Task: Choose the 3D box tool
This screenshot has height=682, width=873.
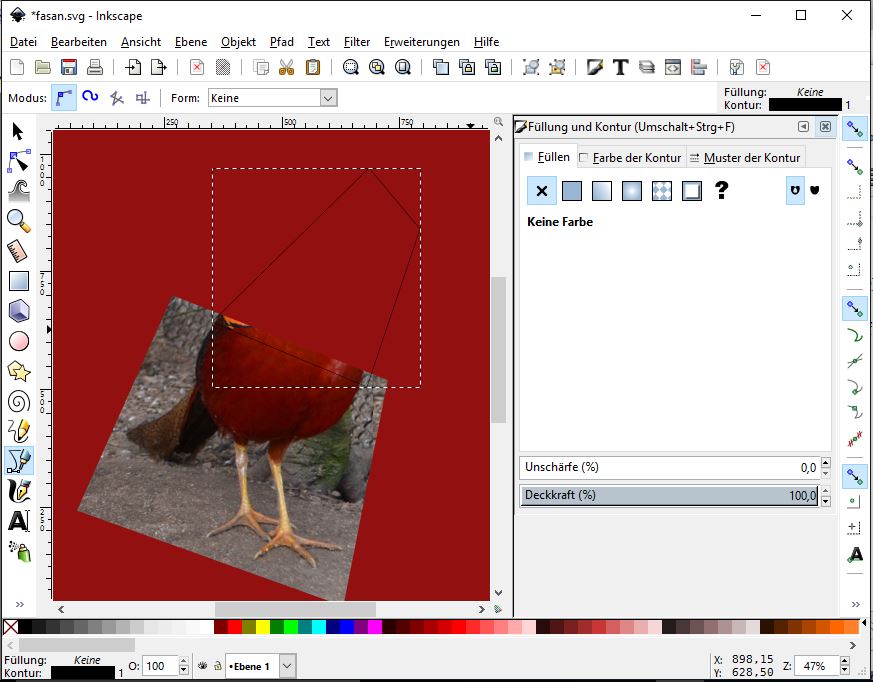Action: 18,311
